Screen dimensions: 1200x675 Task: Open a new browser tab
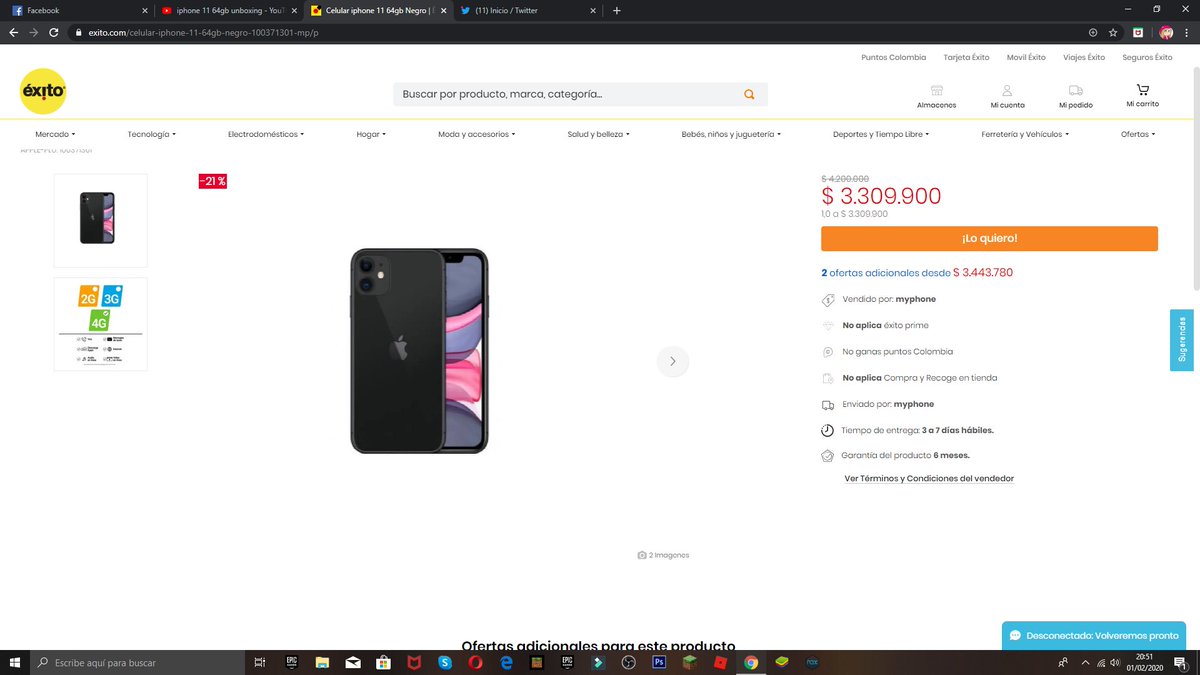616,10
